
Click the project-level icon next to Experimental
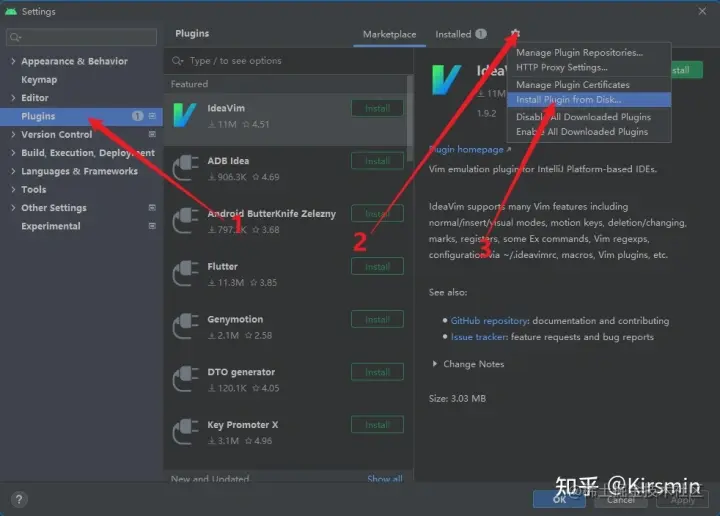tap(152, 226)
